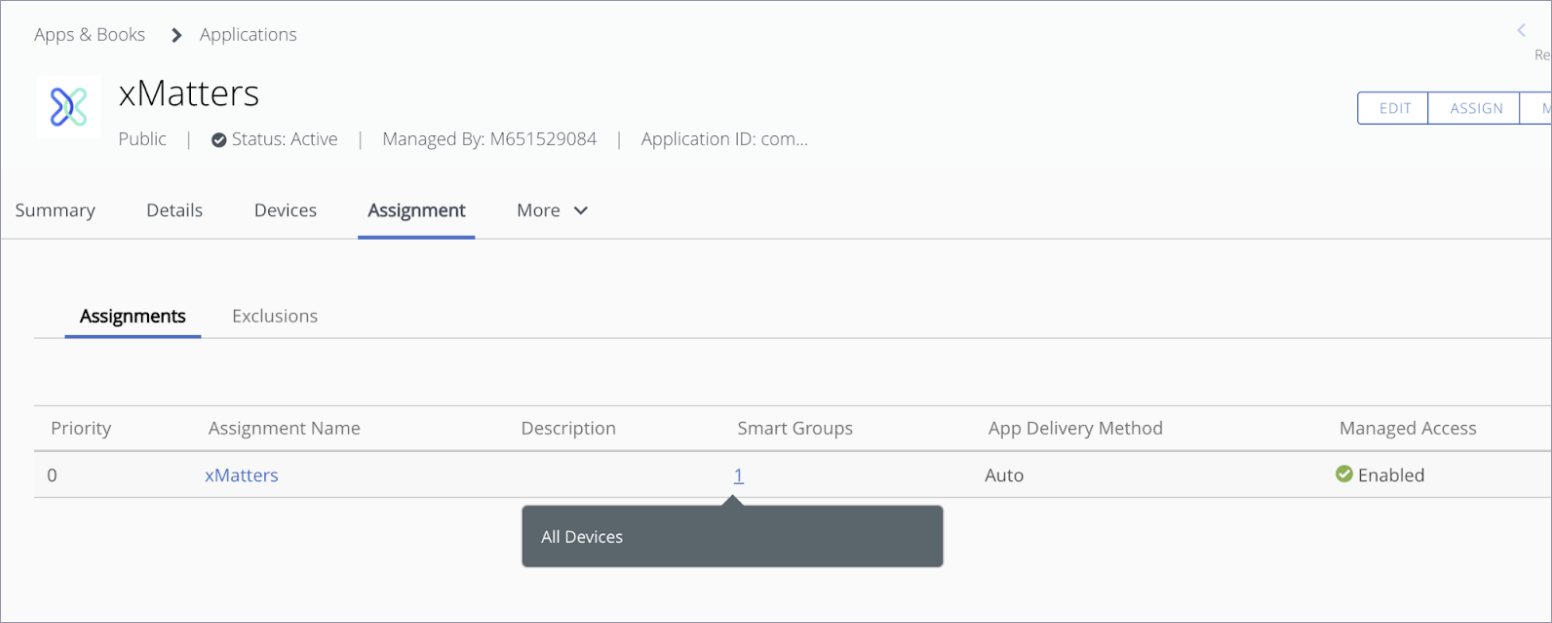Click the Application ID text
The width and height of the screenshot is (1552, 623).
(724, 139)
